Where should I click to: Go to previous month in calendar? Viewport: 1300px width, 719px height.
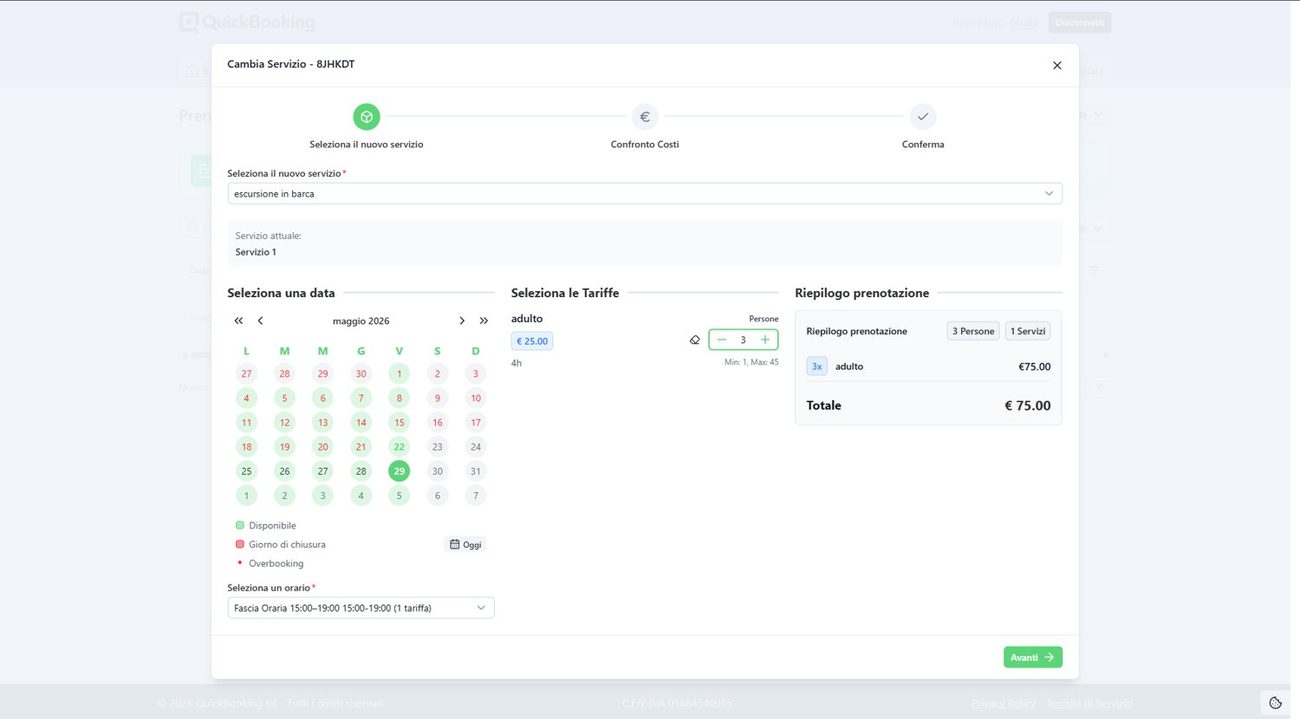260,321
